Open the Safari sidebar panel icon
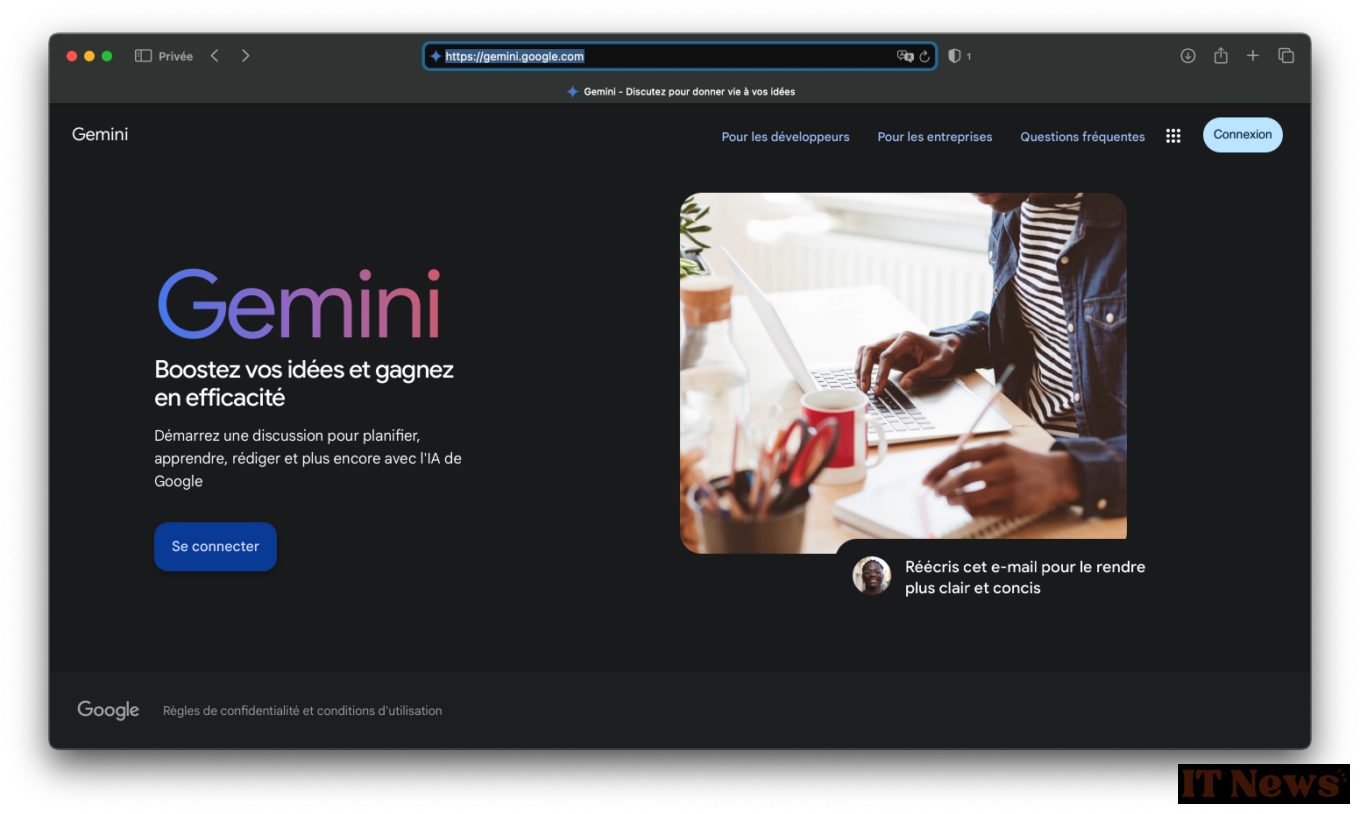The height and width of the screenshot is (814, 1360). [x=143, y=56]
